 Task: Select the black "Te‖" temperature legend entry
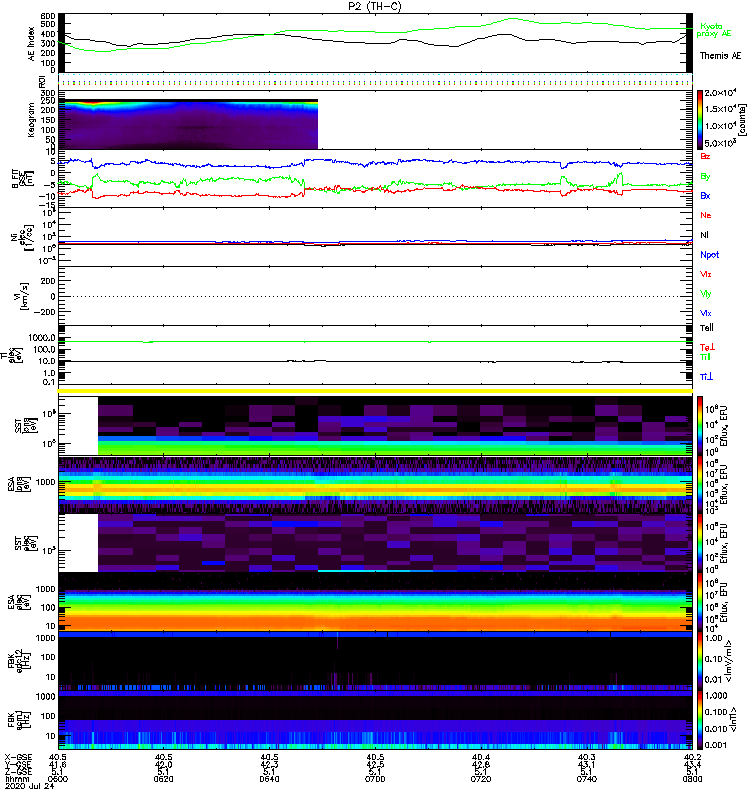pos(707,328)
